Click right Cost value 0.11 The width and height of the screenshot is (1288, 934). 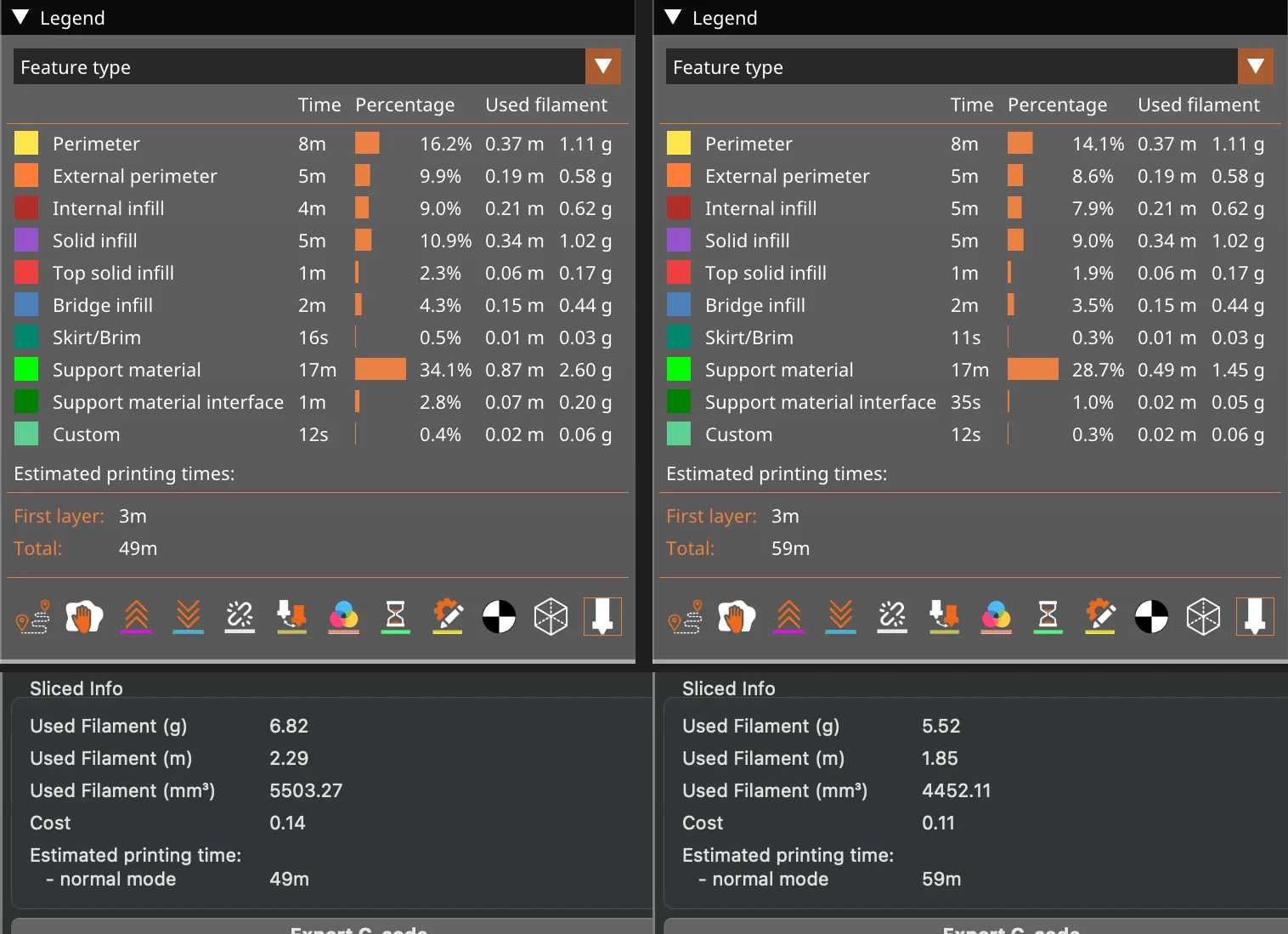click(x=938, y=823)
